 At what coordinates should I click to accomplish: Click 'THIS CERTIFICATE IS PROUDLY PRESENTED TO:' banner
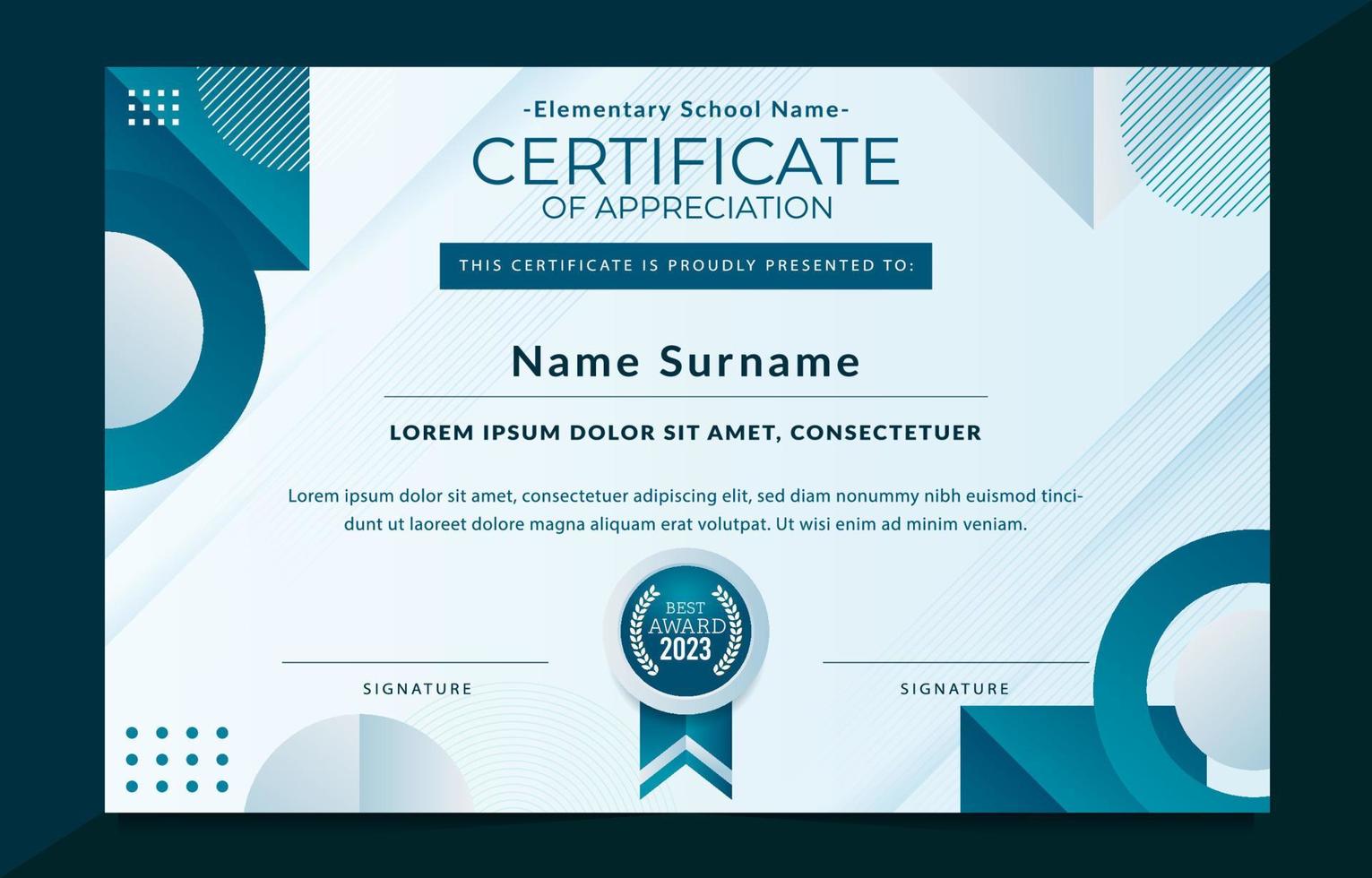[686, 266]
